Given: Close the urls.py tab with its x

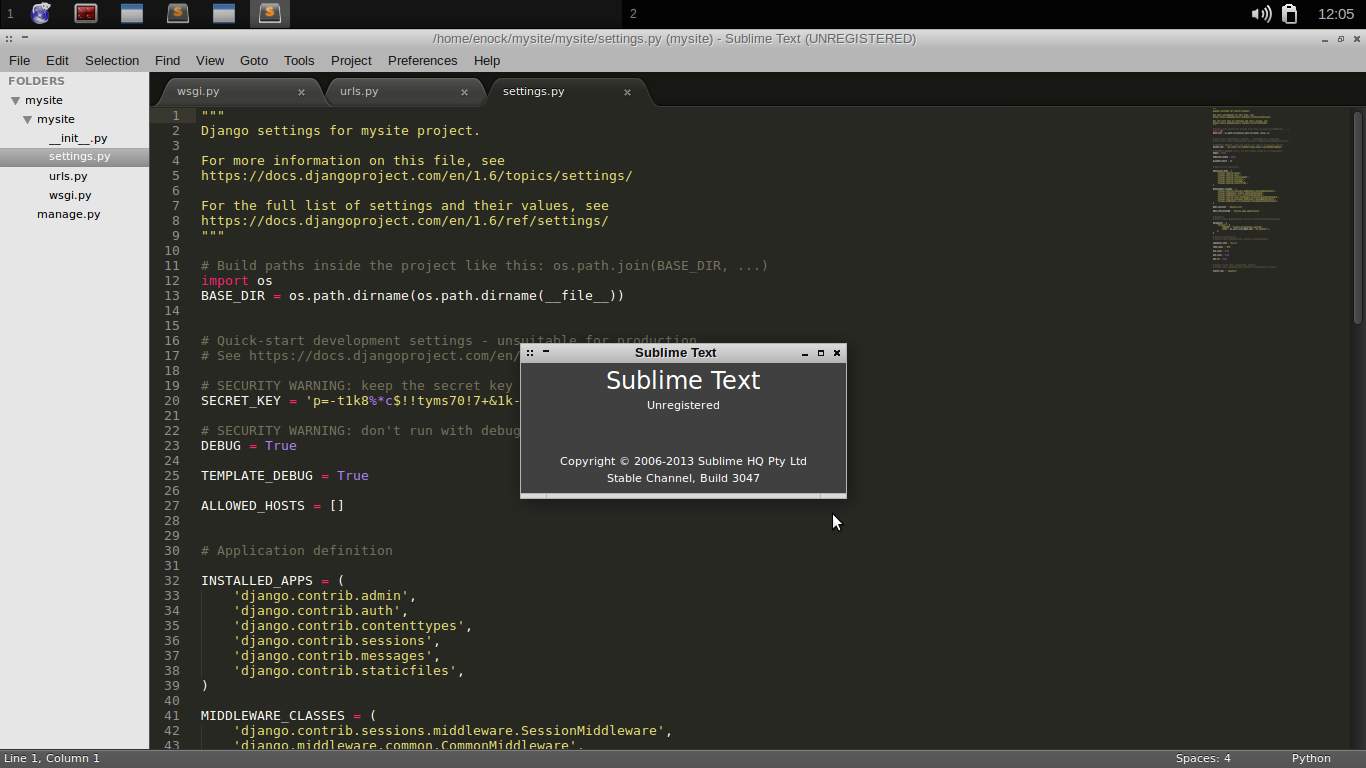Looking at the screenshot, I should [x=464, y=92].
